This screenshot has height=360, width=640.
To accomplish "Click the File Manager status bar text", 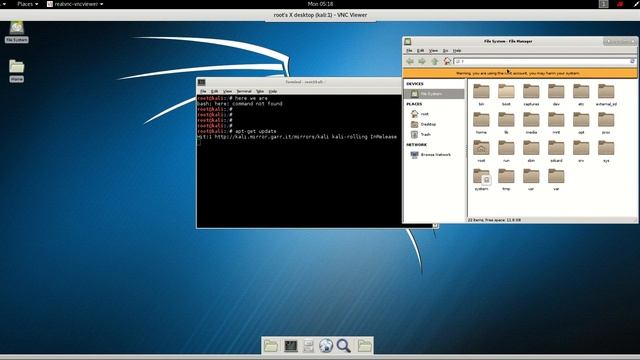I will click(494, 220).
